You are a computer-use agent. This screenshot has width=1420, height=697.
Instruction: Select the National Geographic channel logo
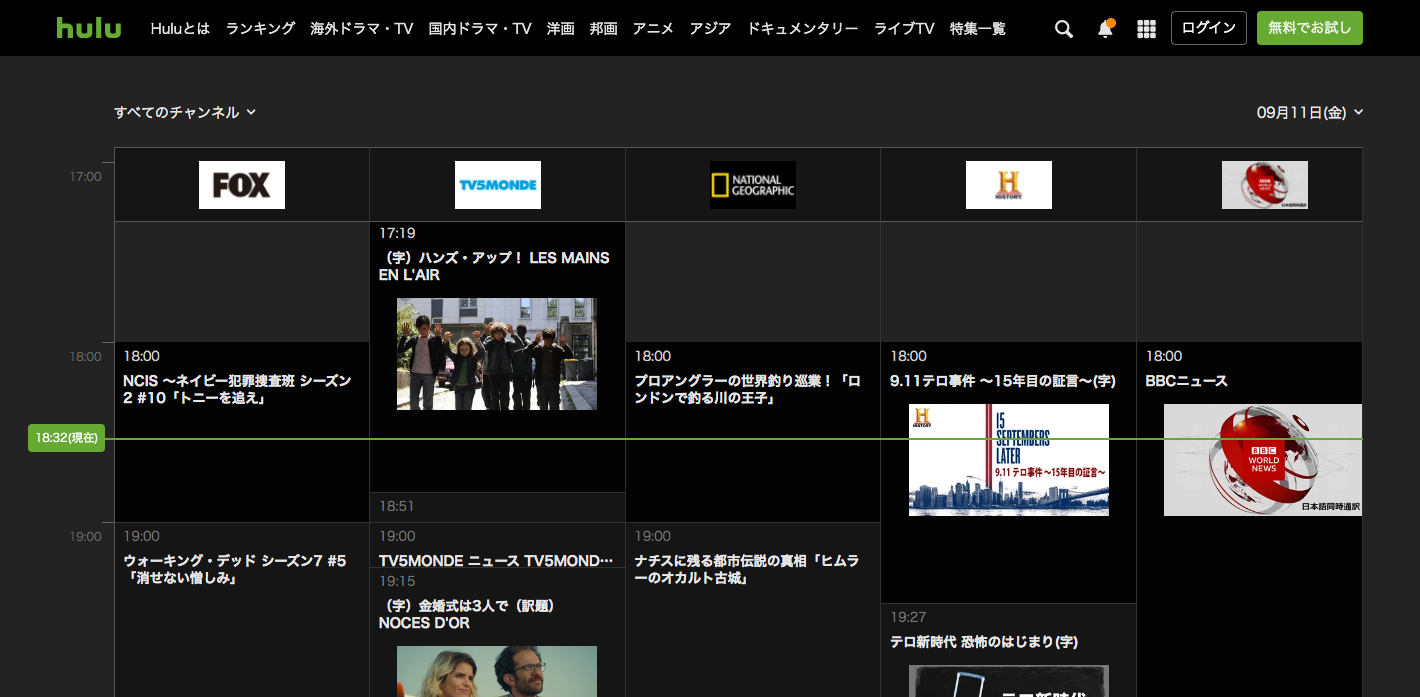[752, 185]
